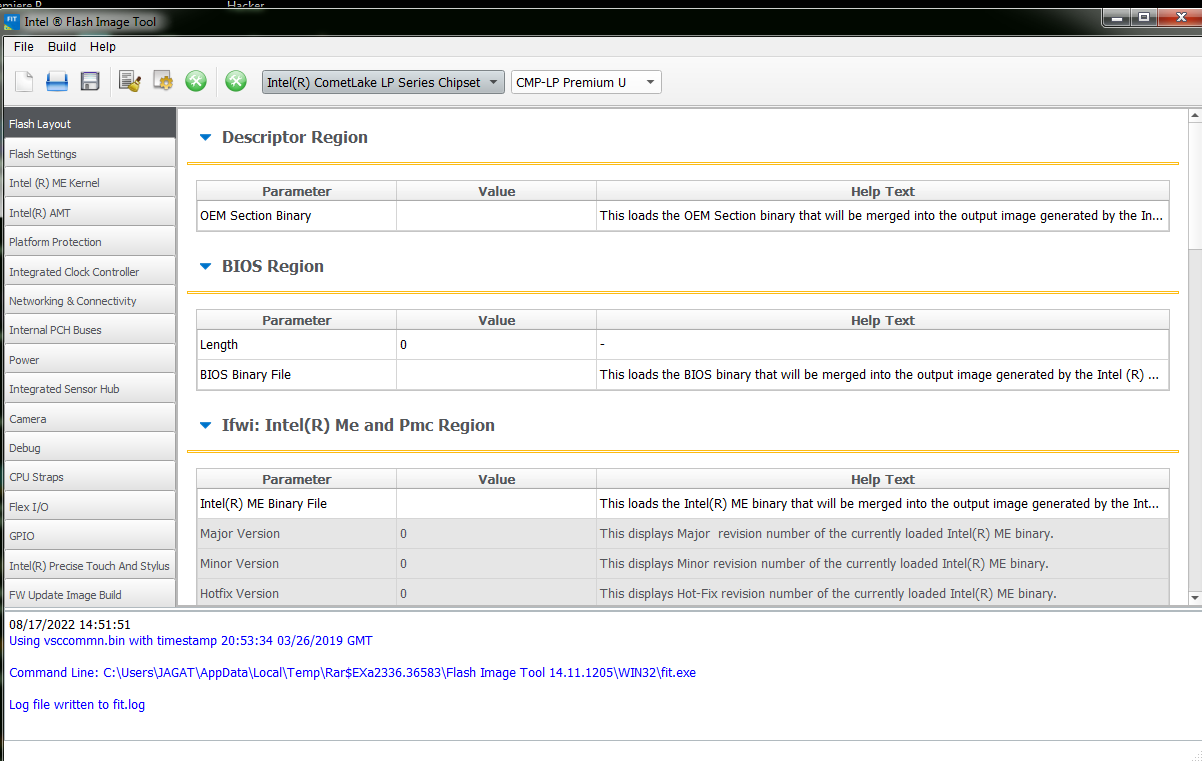1202x761 pixels.
Task: Open the Help menu
Action: click(x=103, y=47)
